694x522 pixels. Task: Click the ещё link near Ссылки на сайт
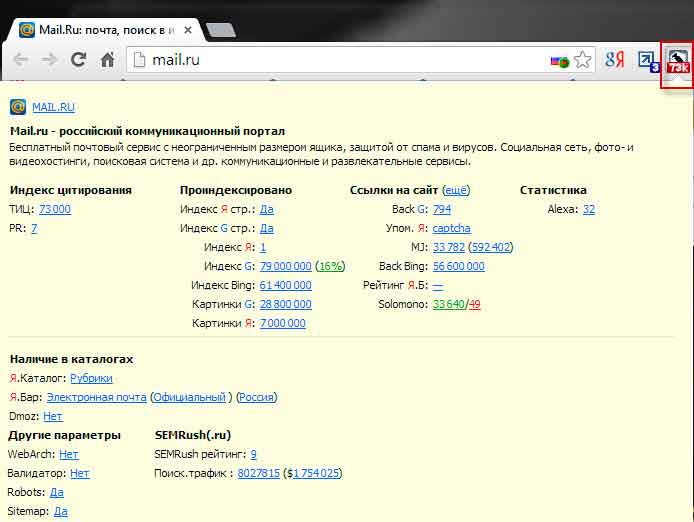click(x=456, y=190)
